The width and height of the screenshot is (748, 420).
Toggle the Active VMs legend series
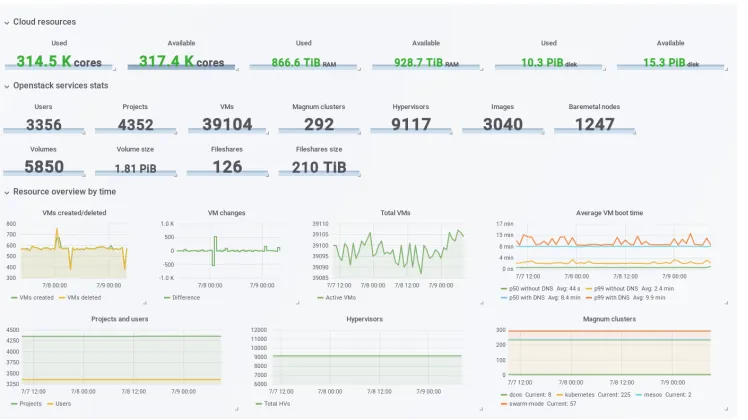(341, 297)
